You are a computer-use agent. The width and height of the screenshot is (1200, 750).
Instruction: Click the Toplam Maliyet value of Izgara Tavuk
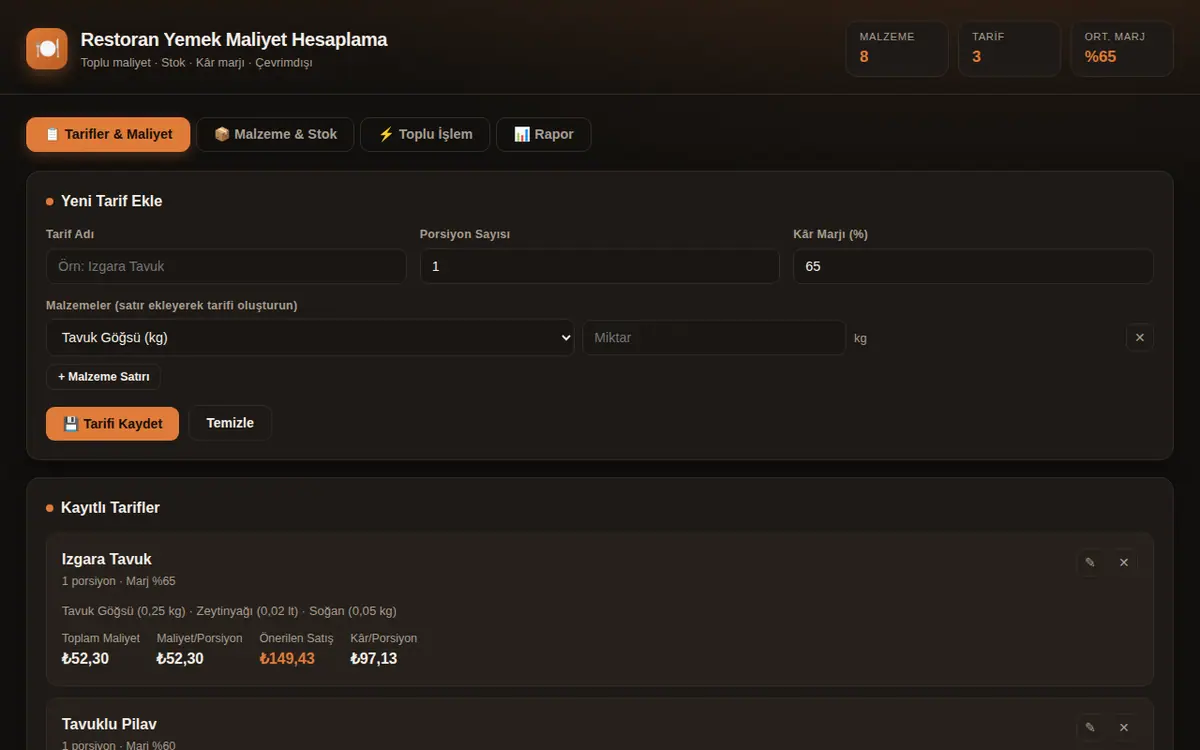tap(86, 659)
